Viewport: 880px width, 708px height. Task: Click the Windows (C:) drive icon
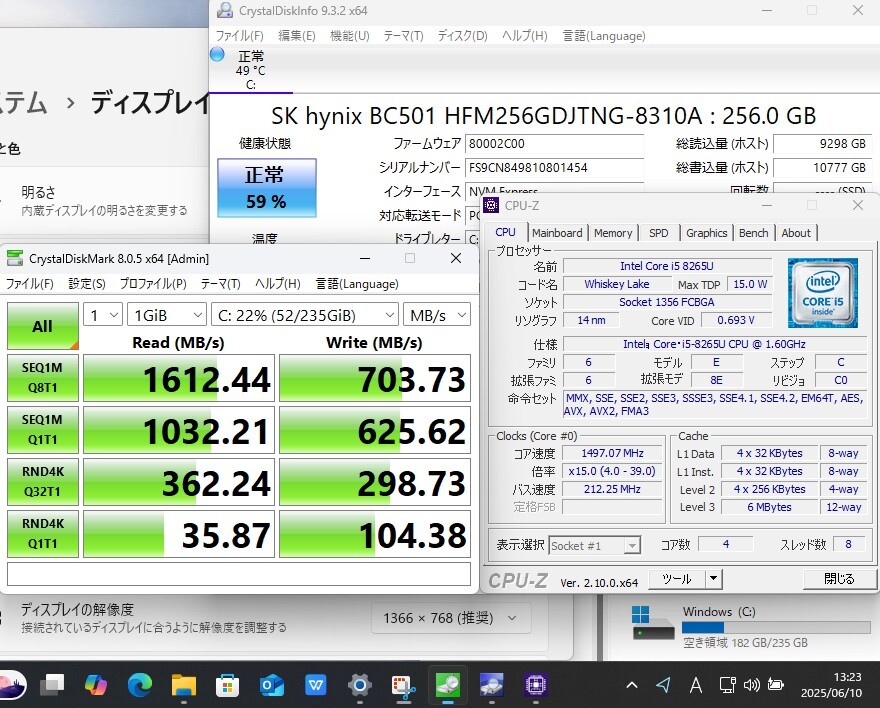(653, 623)
